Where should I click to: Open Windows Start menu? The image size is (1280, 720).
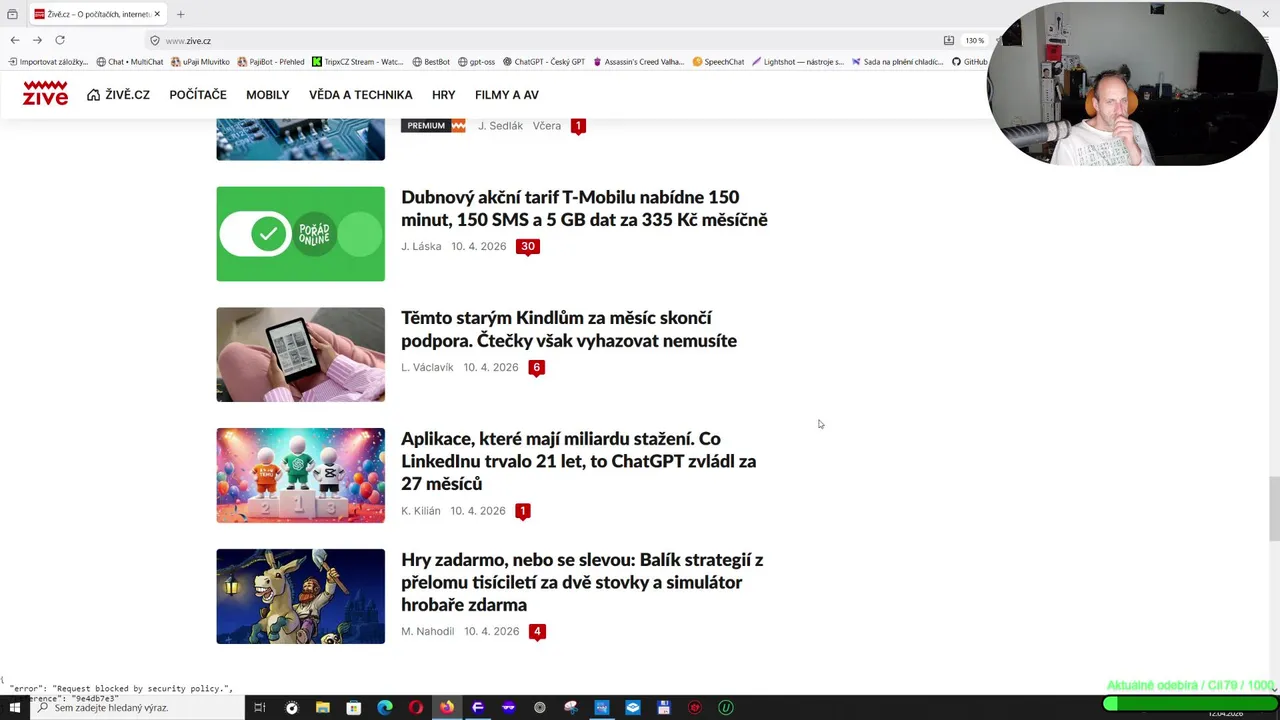(14, 707)
